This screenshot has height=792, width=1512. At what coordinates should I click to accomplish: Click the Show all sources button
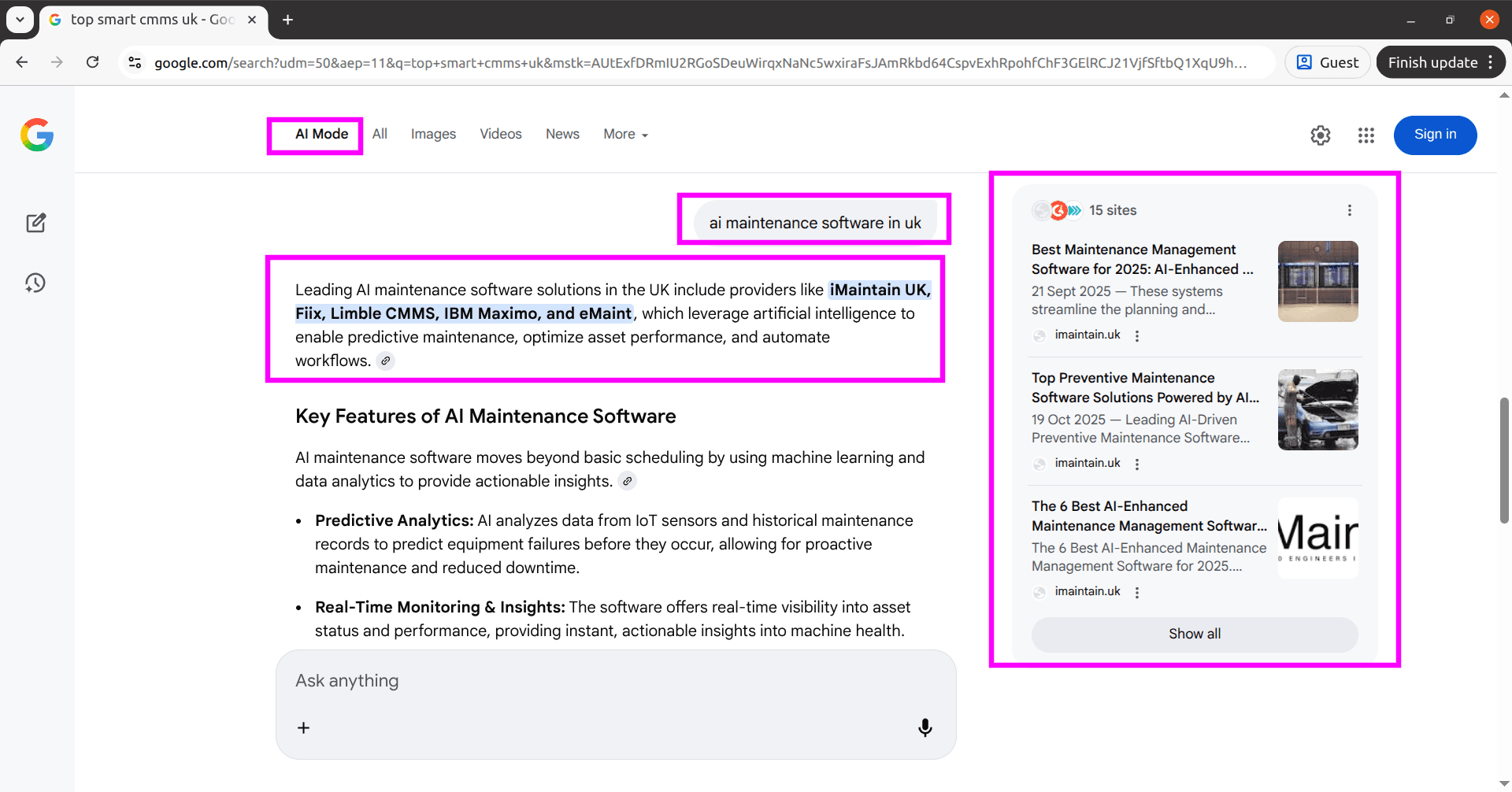tap(1194, 634)
